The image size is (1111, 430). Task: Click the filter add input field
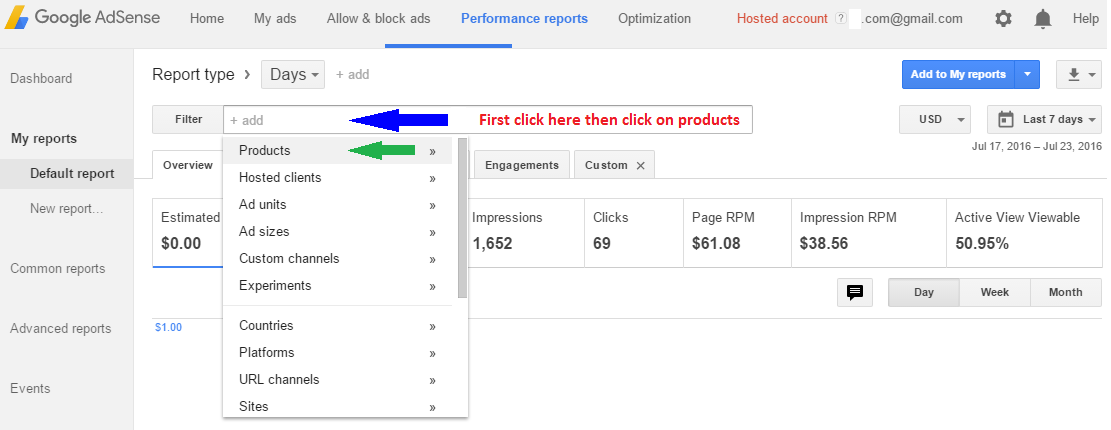coord(487,120)
